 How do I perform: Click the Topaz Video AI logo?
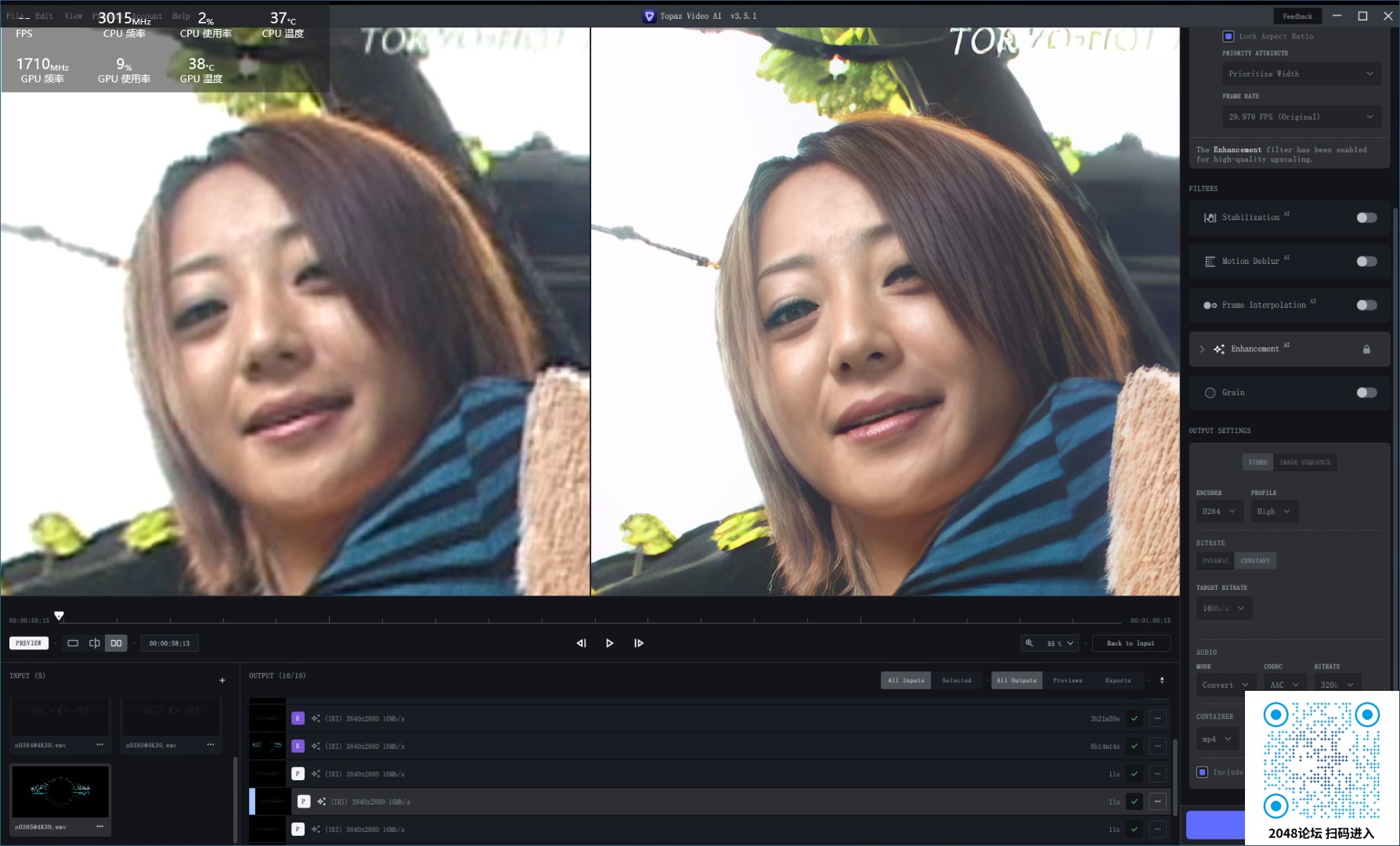click(649, 16)
